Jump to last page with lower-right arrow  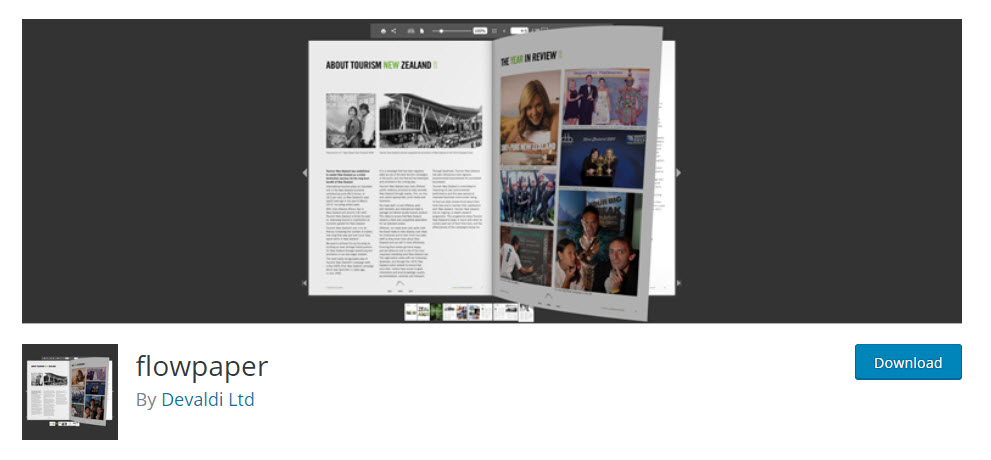coord(679,283)
